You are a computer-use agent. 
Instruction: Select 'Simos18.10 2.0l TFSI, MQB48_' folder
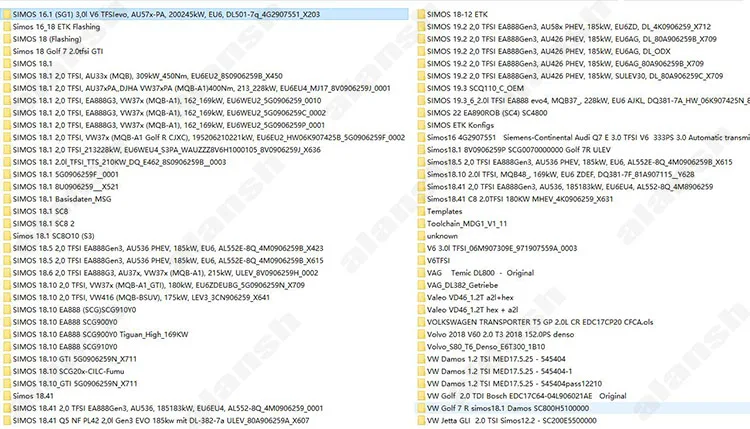561,175
